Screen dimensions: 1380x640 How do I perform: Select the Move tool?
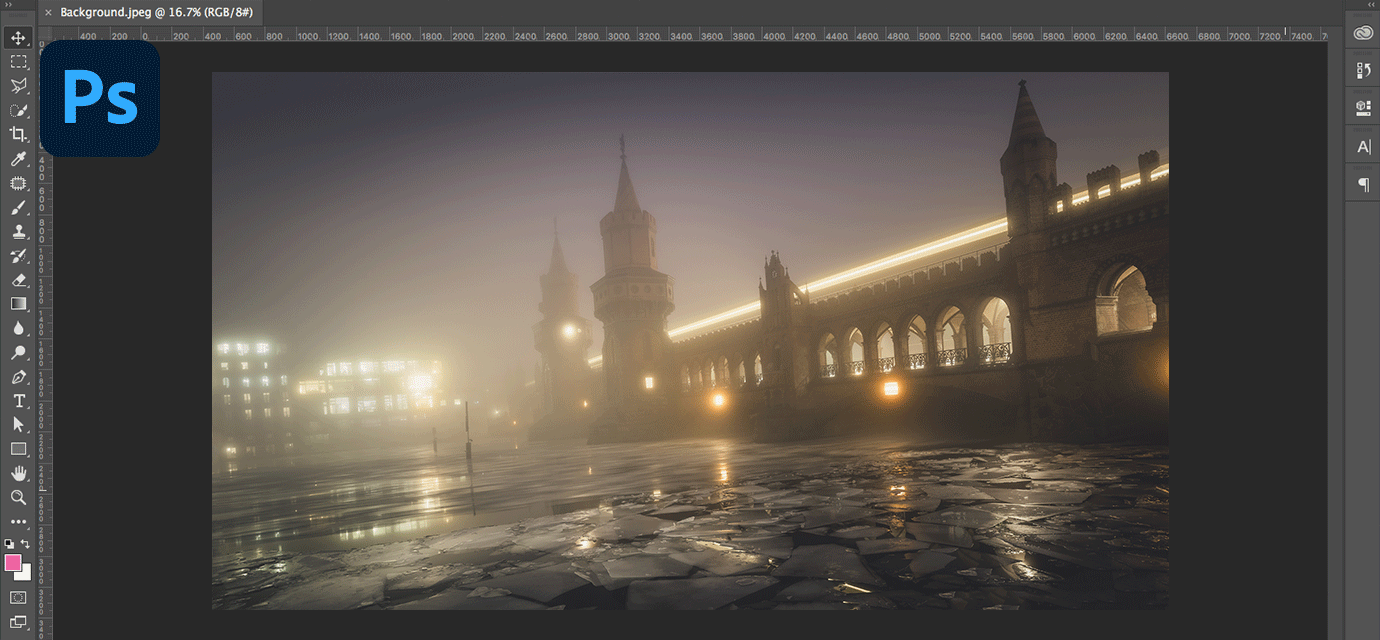click(x=18, y=38)
